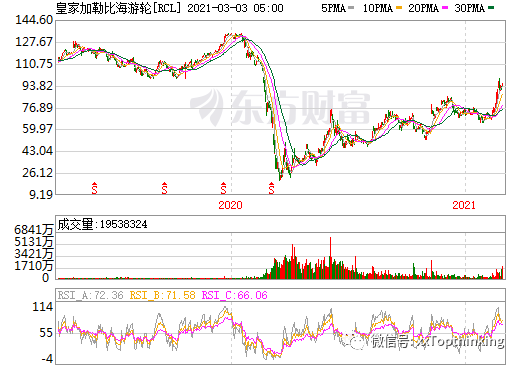Click the 127.67 price axis label

click(34, 42)
